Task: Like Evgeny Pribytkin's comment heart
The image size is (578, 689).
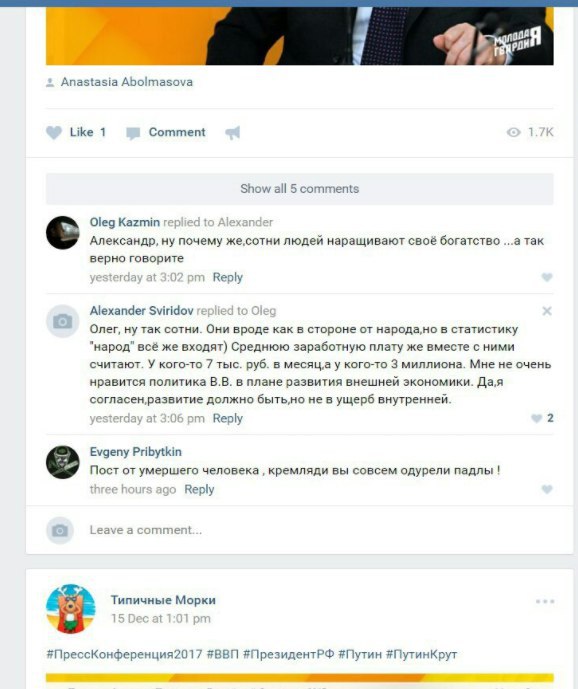Action: (546, 490)
